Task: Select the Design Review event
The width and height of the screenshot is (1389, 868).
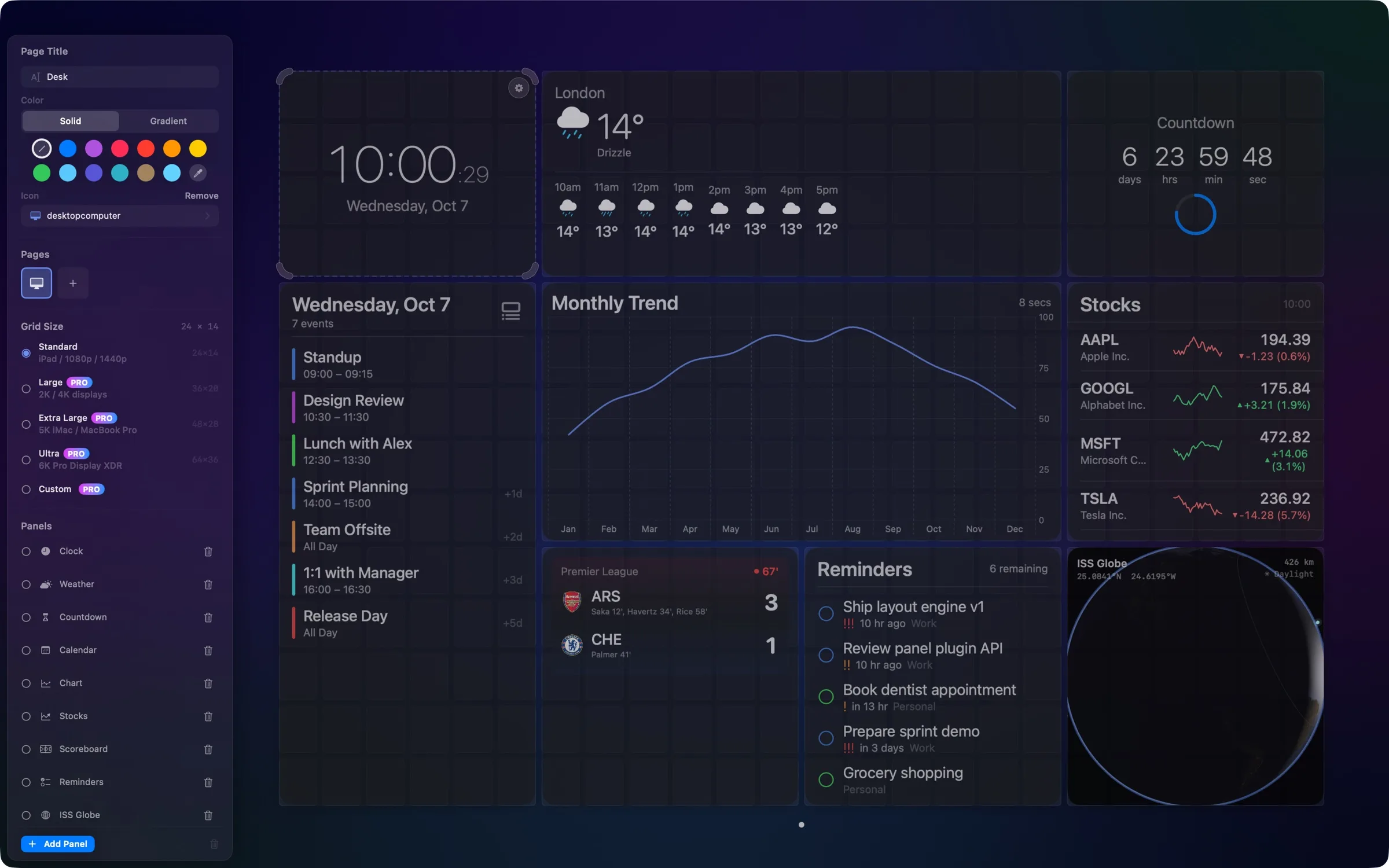Action: 407,407
